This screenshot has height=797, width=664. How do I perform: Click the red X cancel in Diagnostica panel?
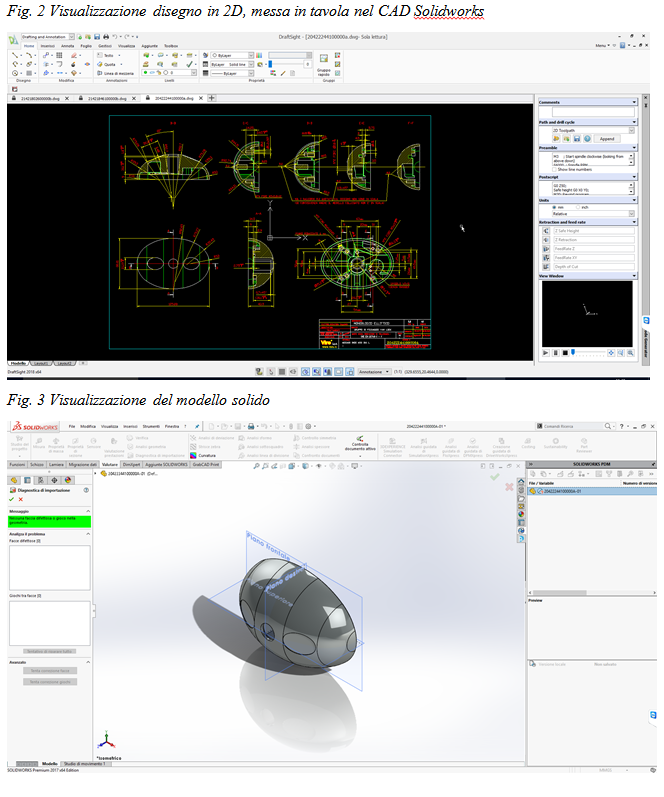point(21,499)
